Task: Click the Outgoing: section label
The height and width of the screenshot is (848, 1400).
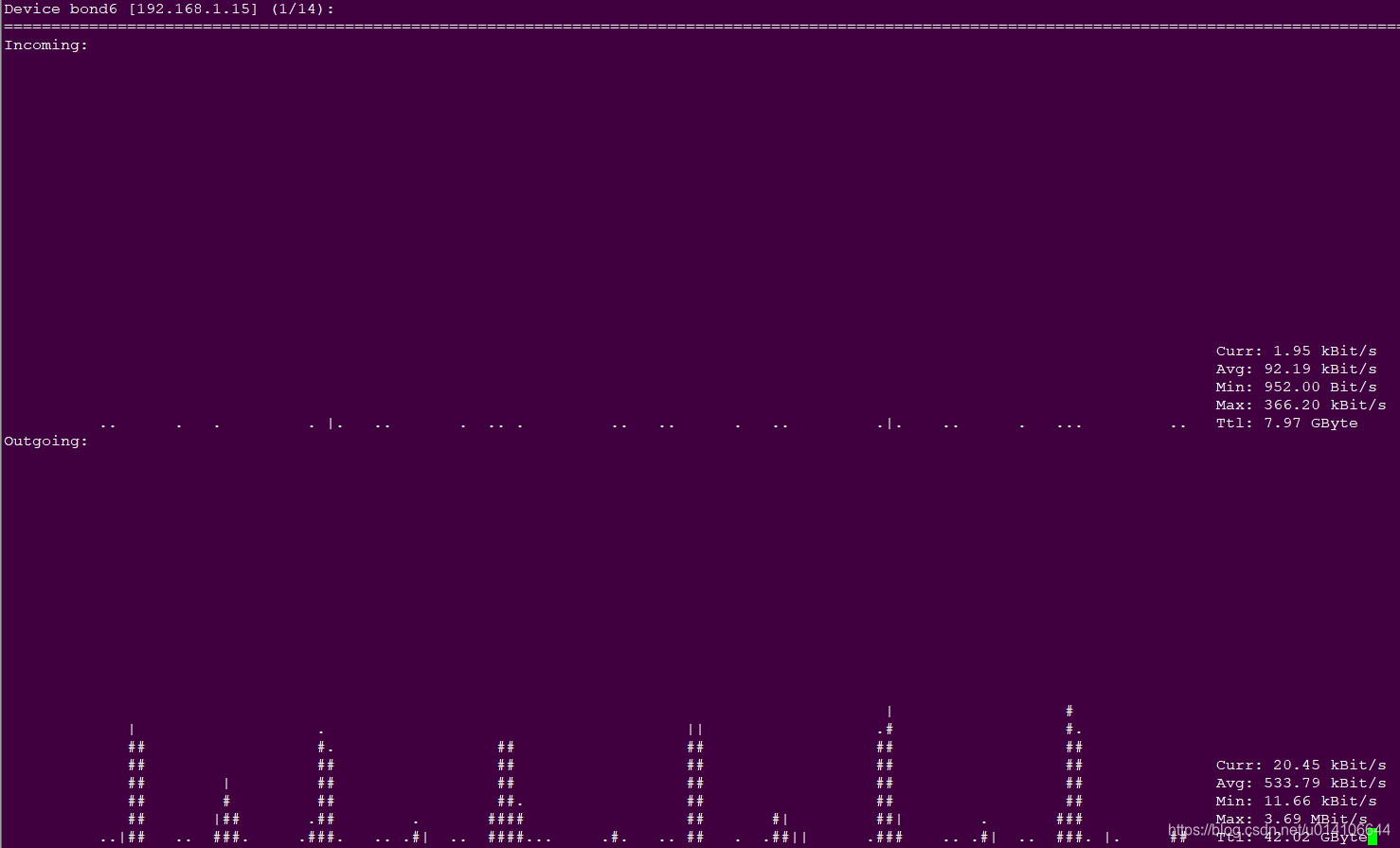Action: click(46, 441)
